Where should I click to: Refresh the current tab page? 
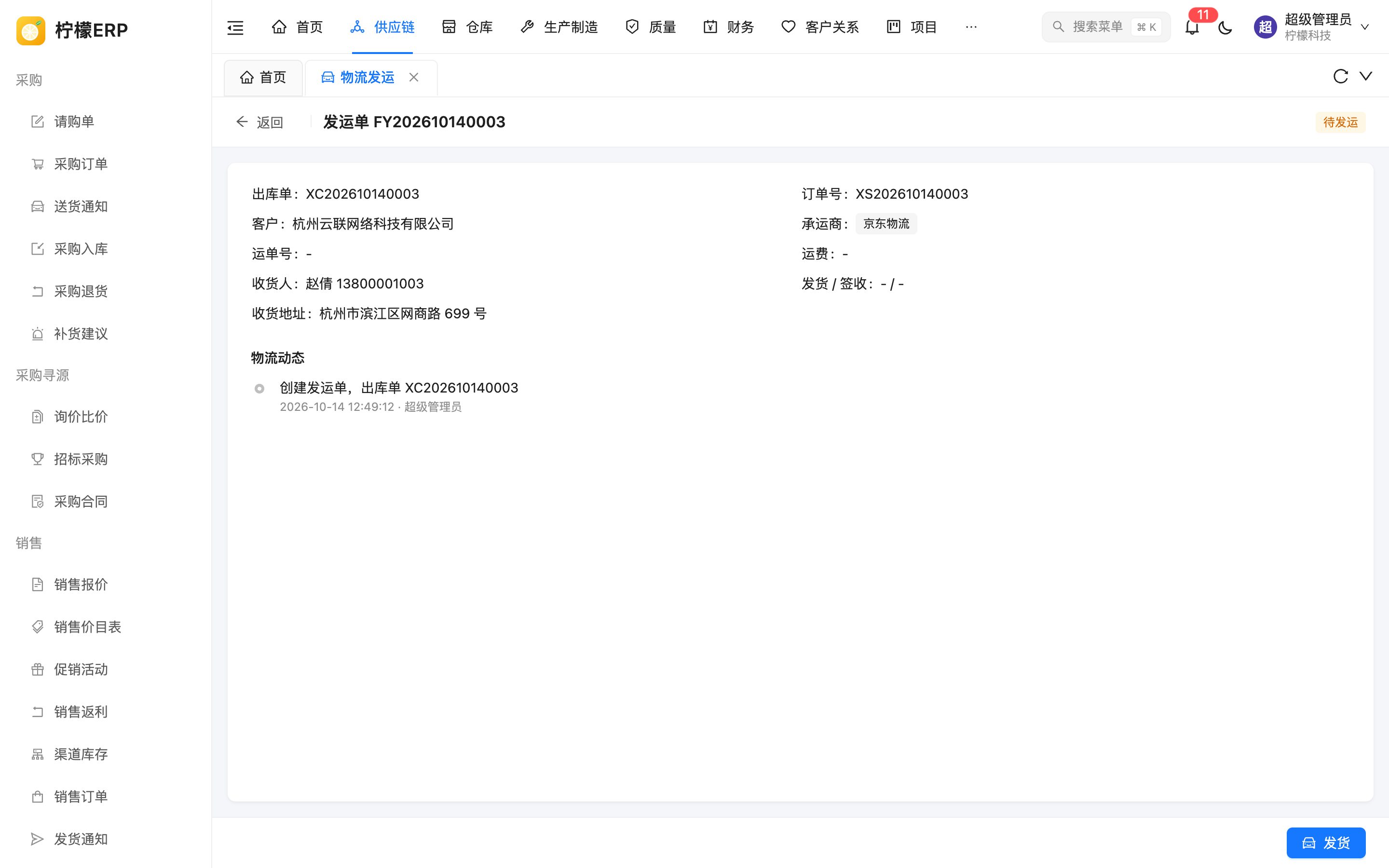pos(1340,76)
